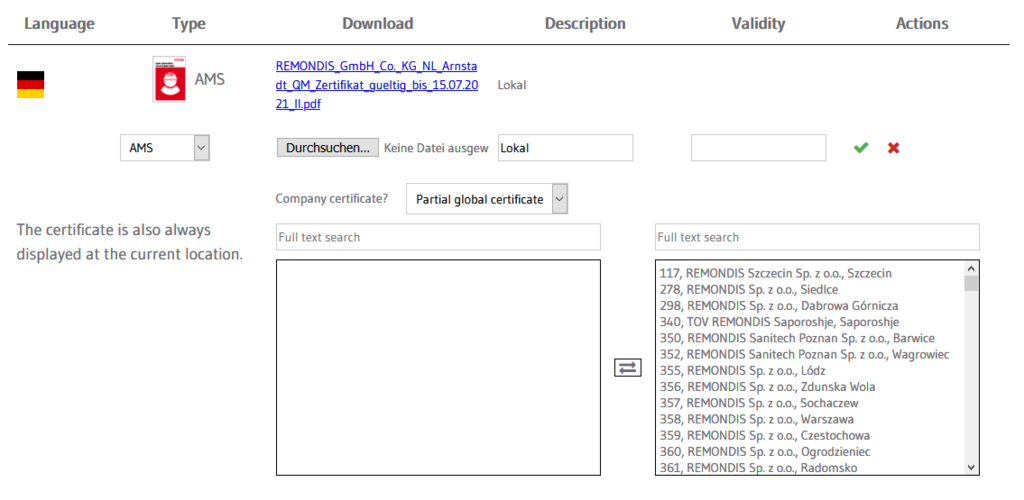Screen dimensions: 1024x500
Task: Click the transfer arrows between the lists
Action: click(628, 368)
